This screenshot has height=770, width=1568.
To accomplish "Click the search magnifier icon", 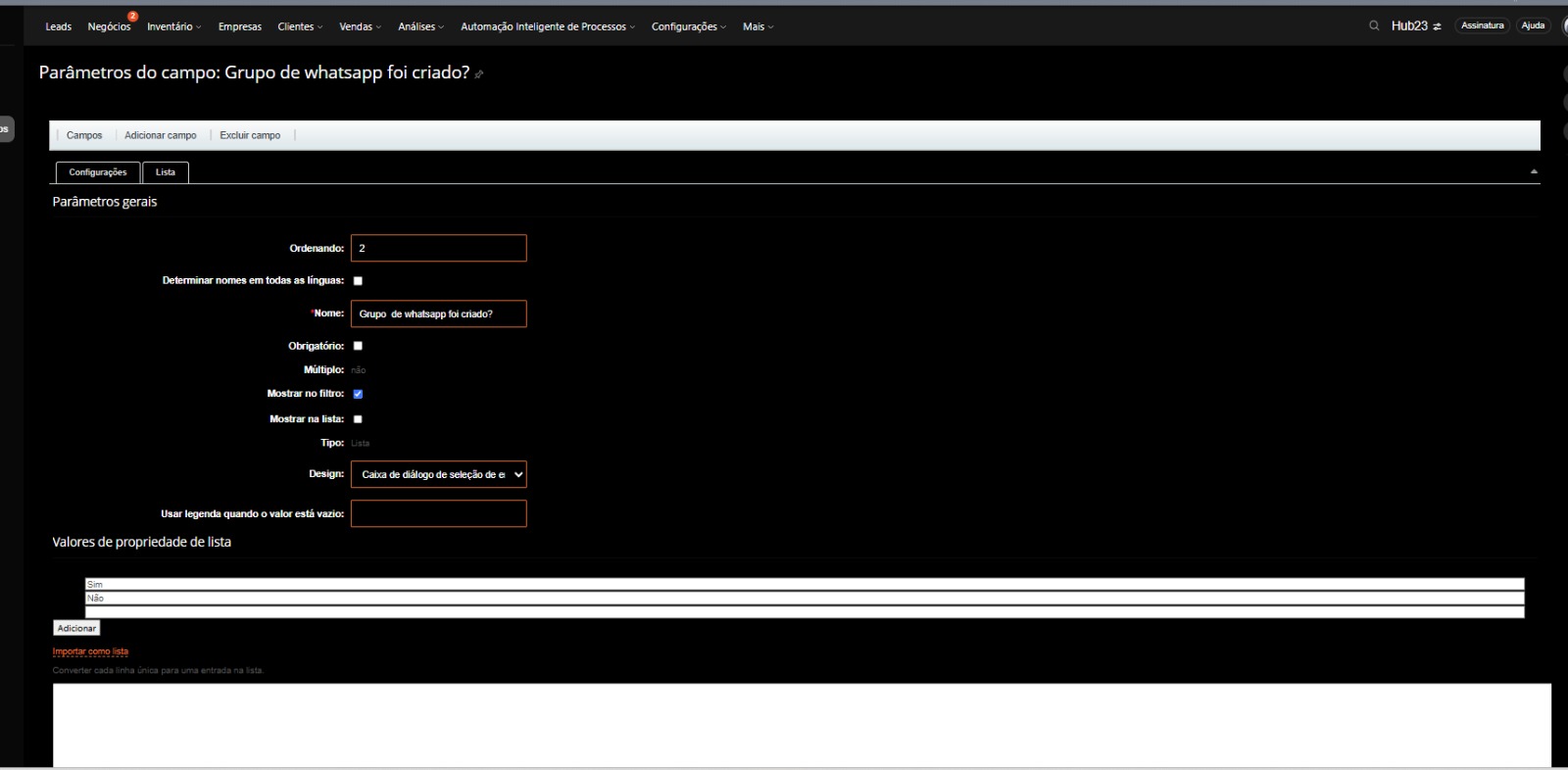I will (1374, 26).
